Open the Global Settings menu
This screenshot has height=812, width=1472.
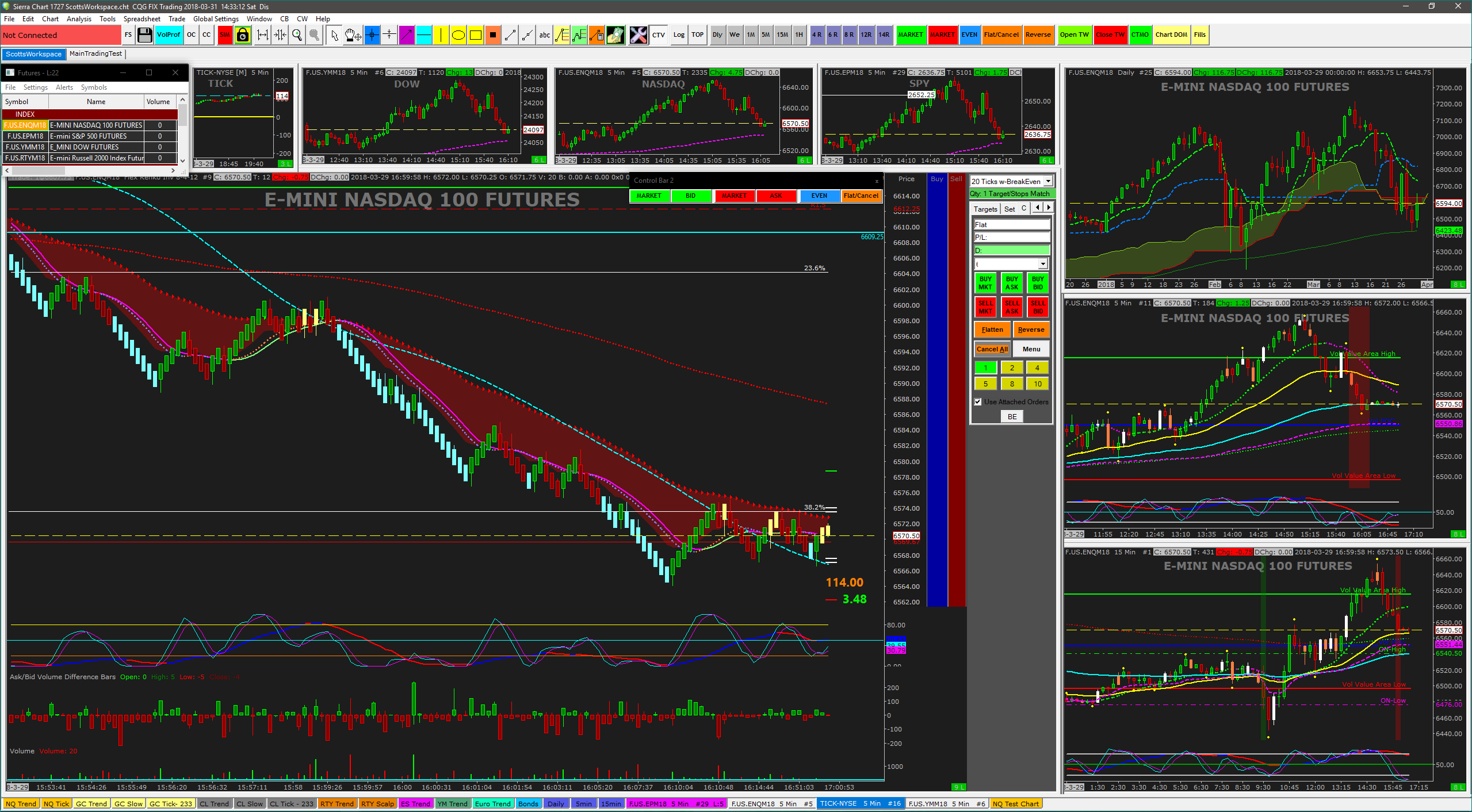click(216, 19)
